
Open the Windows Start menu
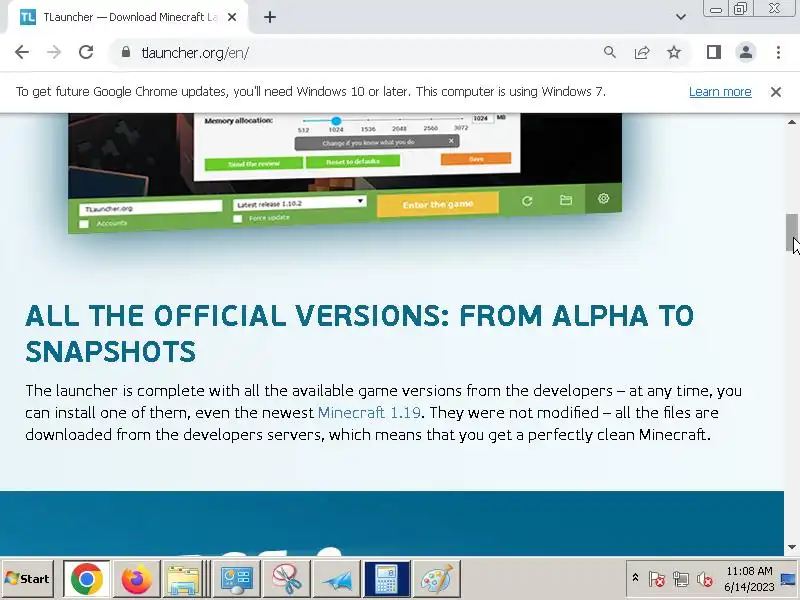coord(28,579)
